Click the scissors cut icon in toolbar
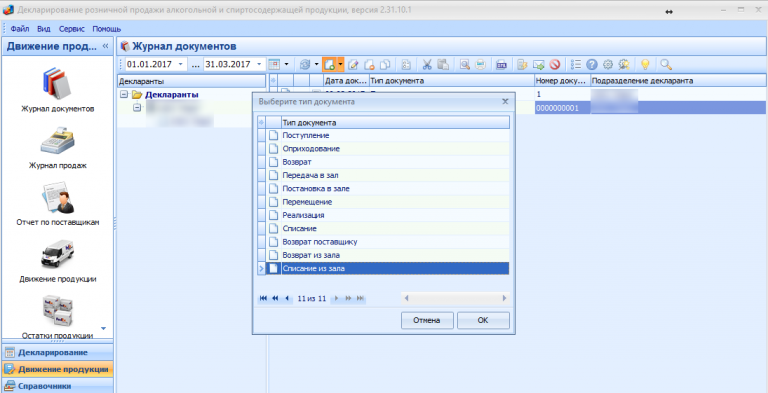768x393 pixels. click(x=427, y=64)
